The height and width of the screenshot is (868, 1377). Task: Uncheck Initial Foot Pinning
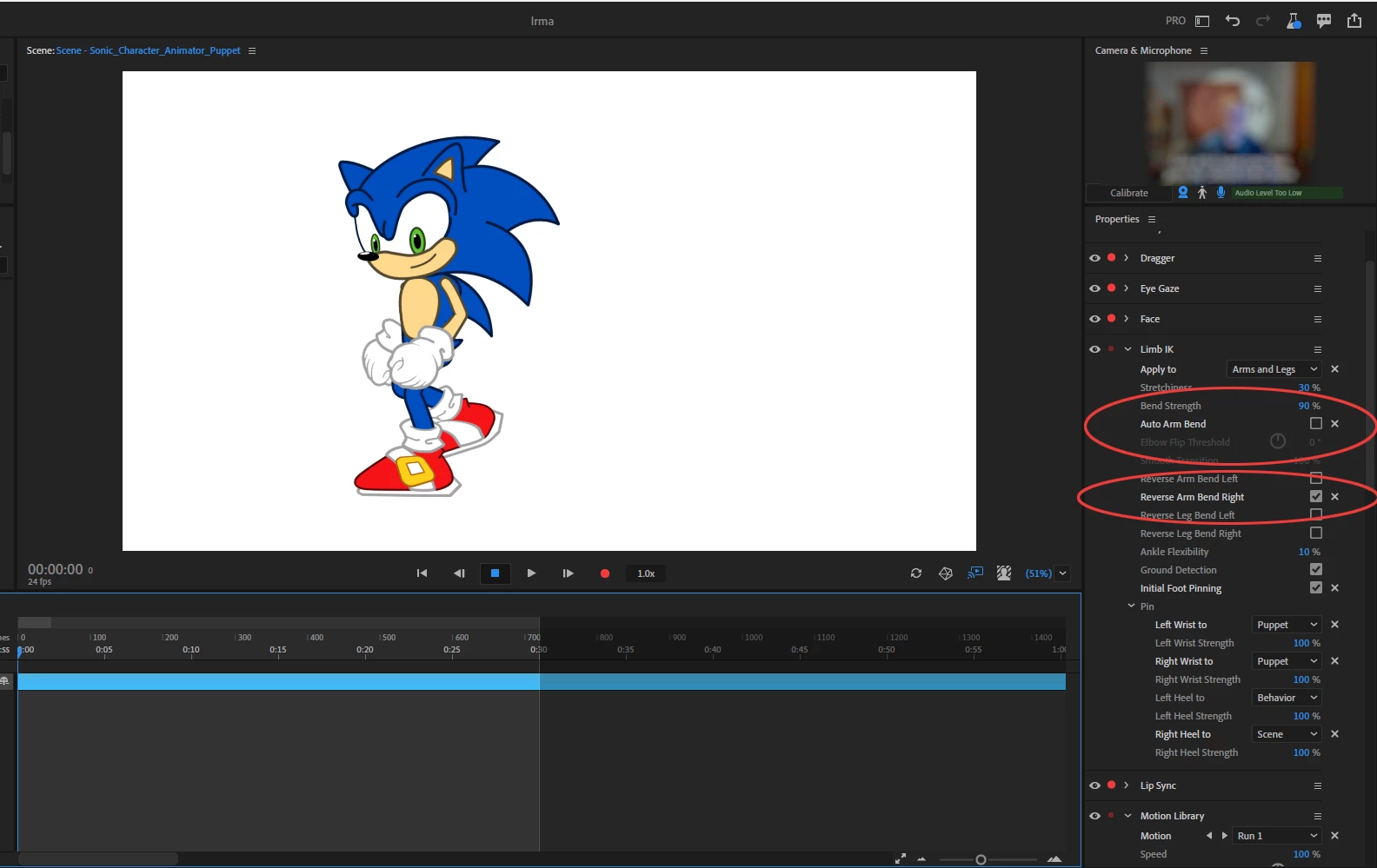coord(1316,587)
